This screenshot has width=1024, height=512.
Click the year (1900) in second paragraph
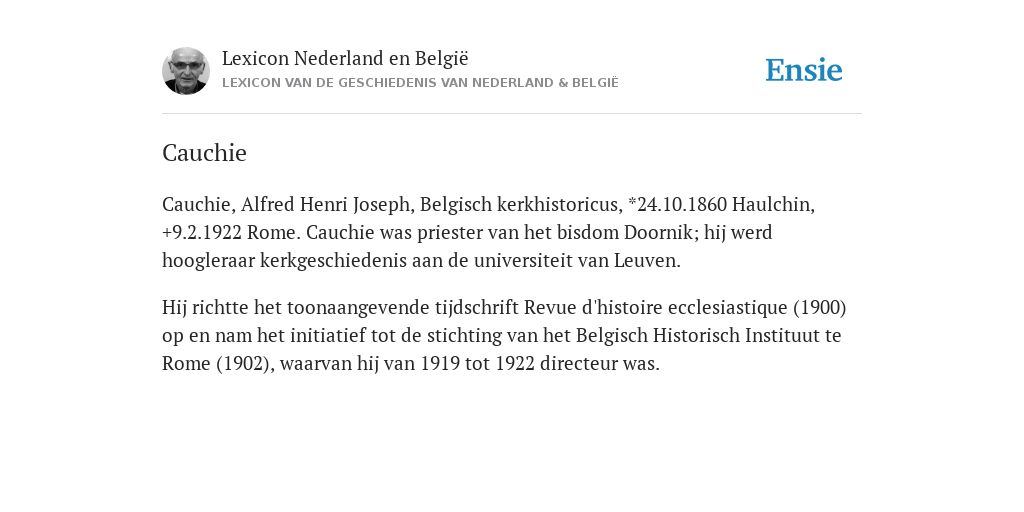[820, 308]
